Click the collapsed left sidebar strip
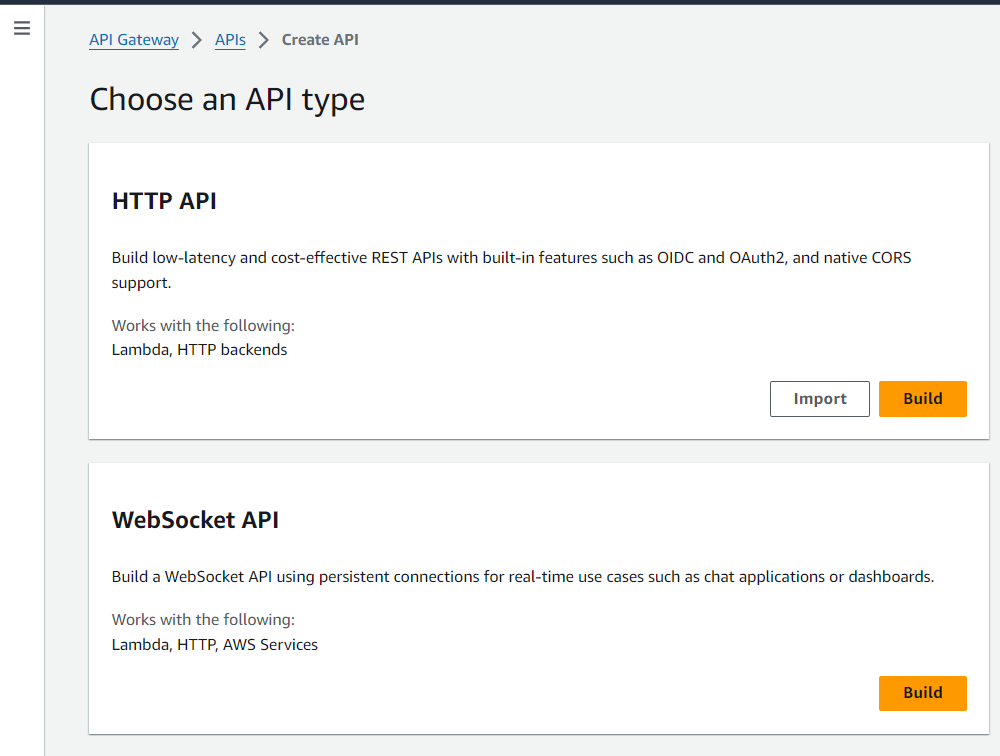The image size is (1000, 756). pos(22,400)
